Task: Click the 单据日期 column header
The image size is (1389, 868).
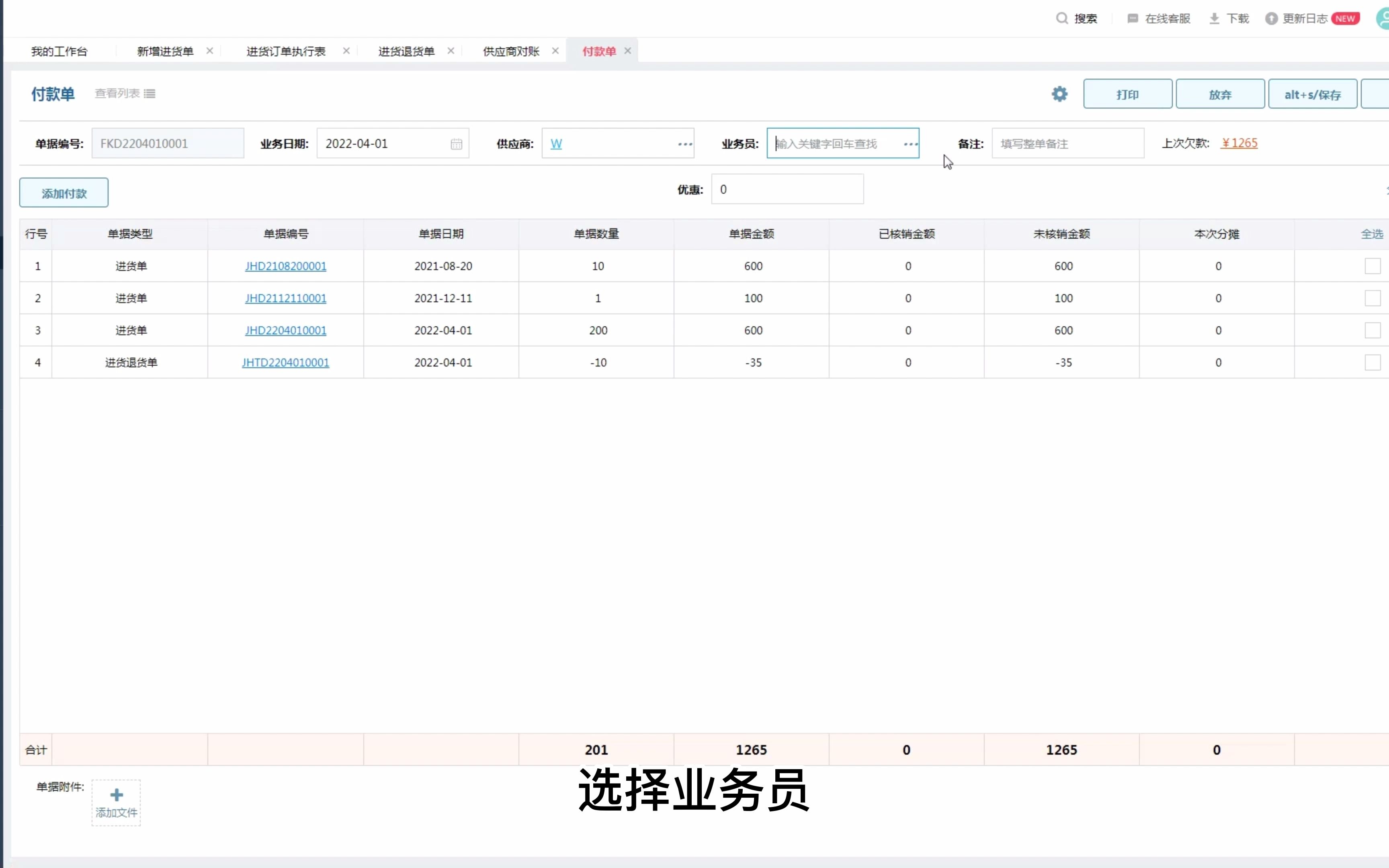Action: pos(441,233)
